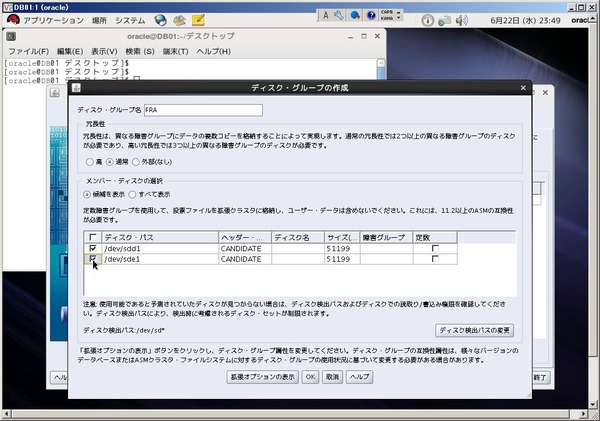
Task: Open the システム menu in the top panel
Action: tap(130, 20)
